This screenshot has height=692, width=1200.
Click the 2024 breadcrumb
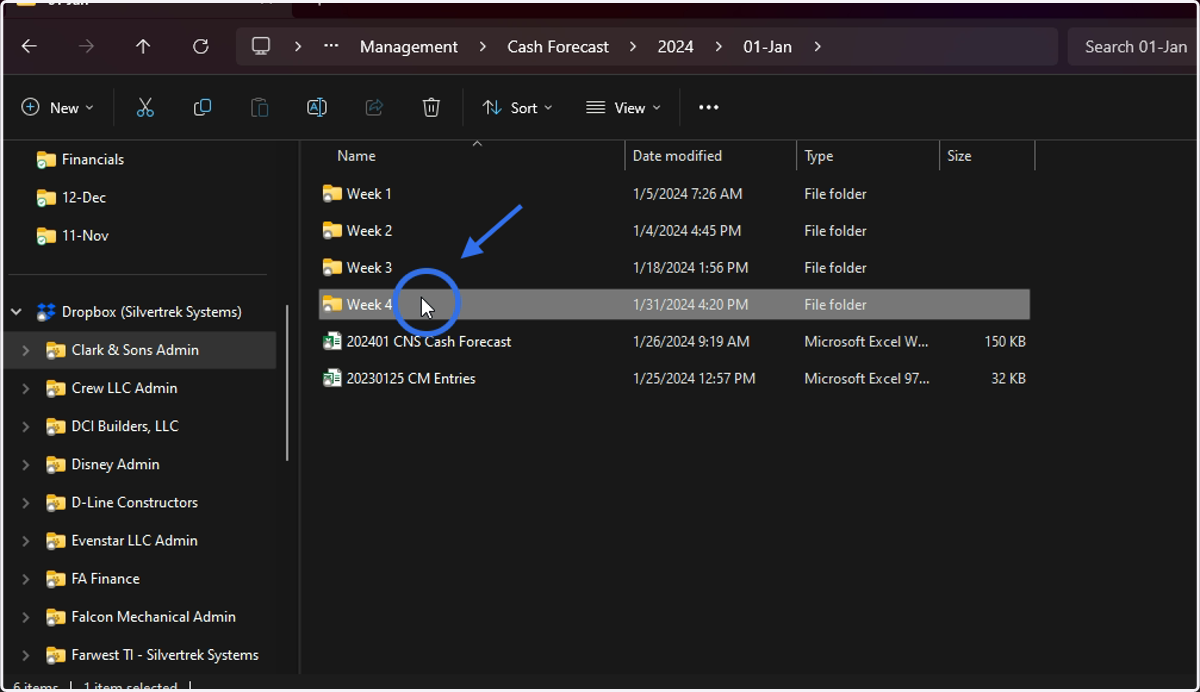click(675, 47)
